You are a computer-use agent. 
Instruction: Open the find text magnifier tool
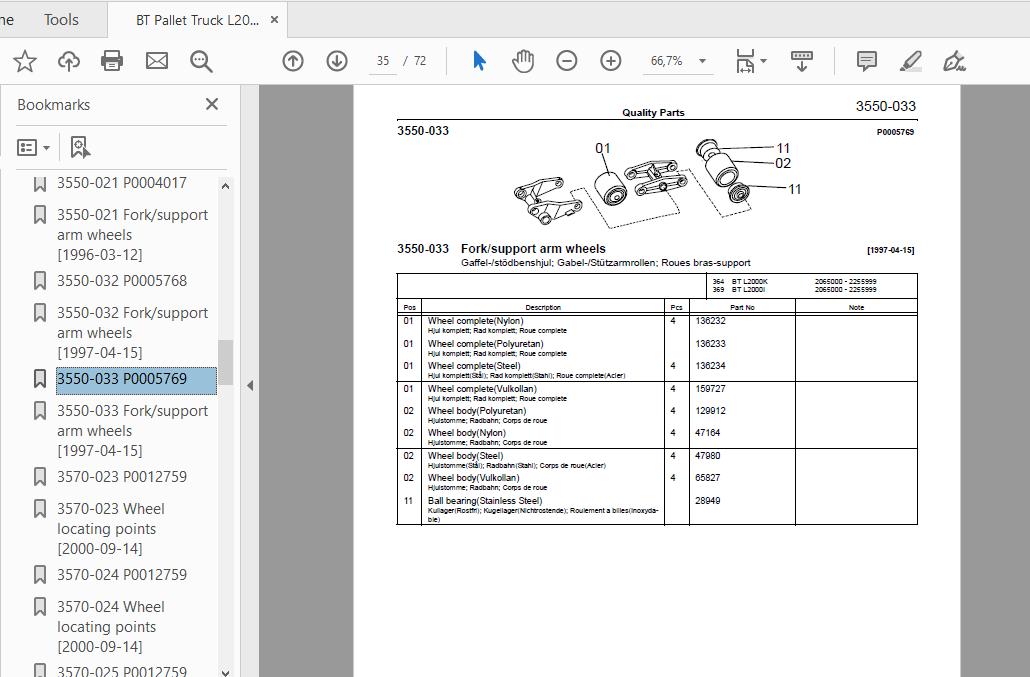pos(201,61)
